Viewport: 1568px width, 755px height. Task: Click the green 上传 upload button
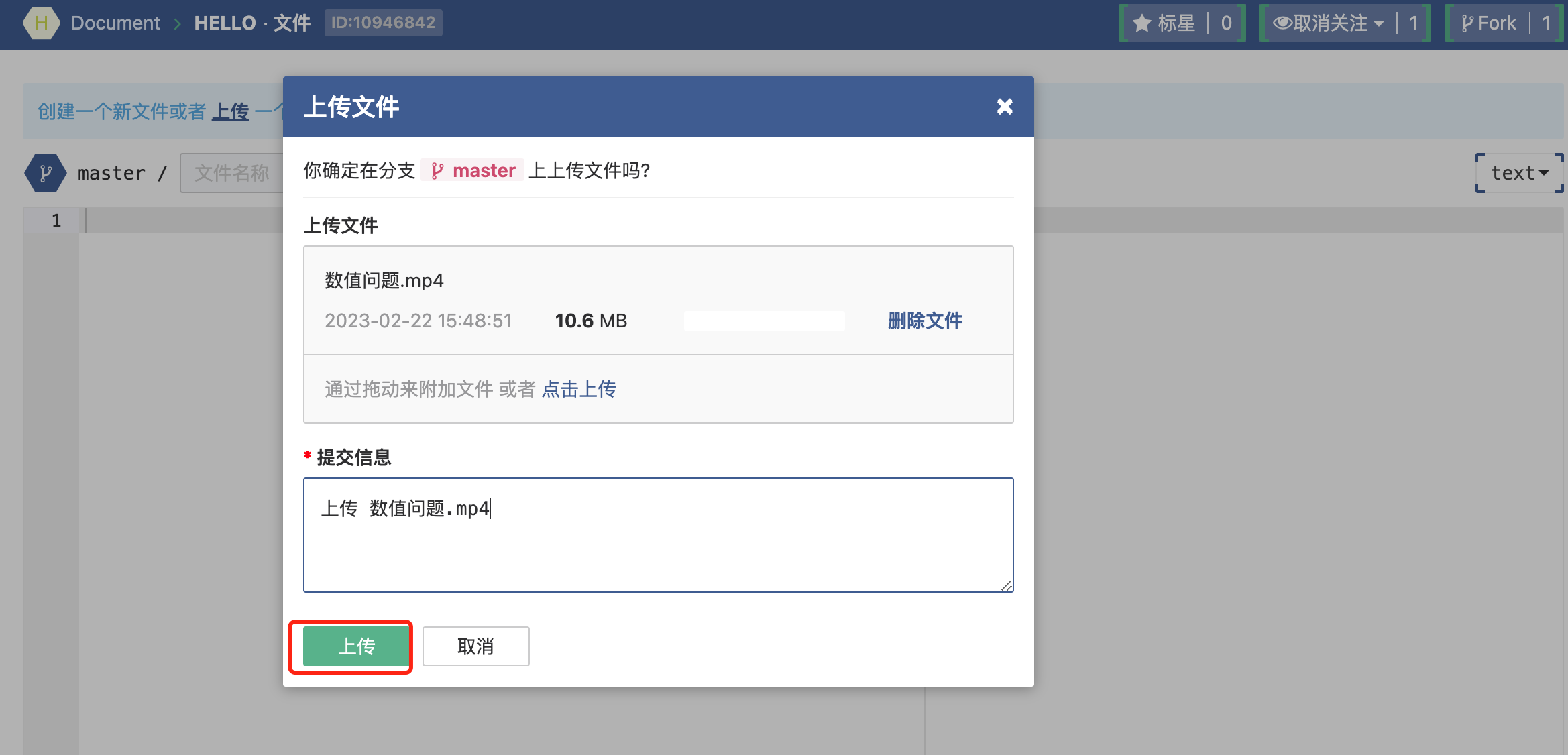tap(356, 646)
